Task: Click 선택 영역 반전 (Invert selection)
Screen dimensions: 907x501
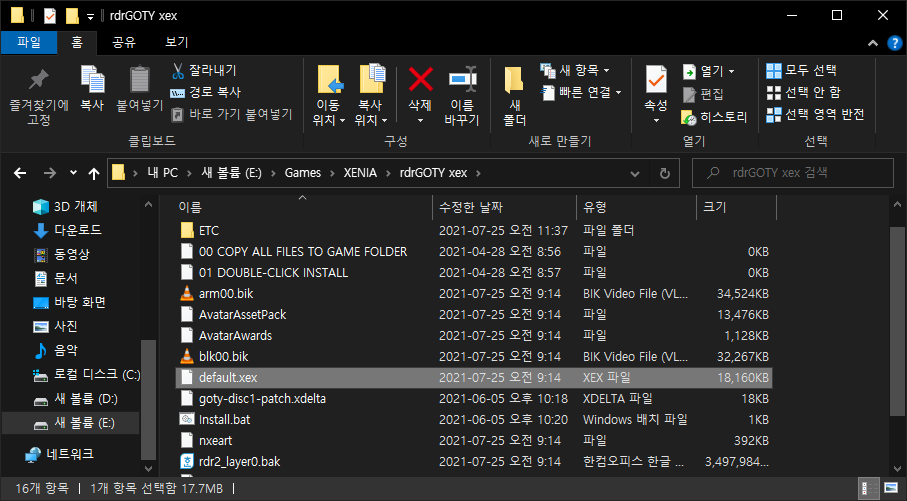Action: (815, 115)
